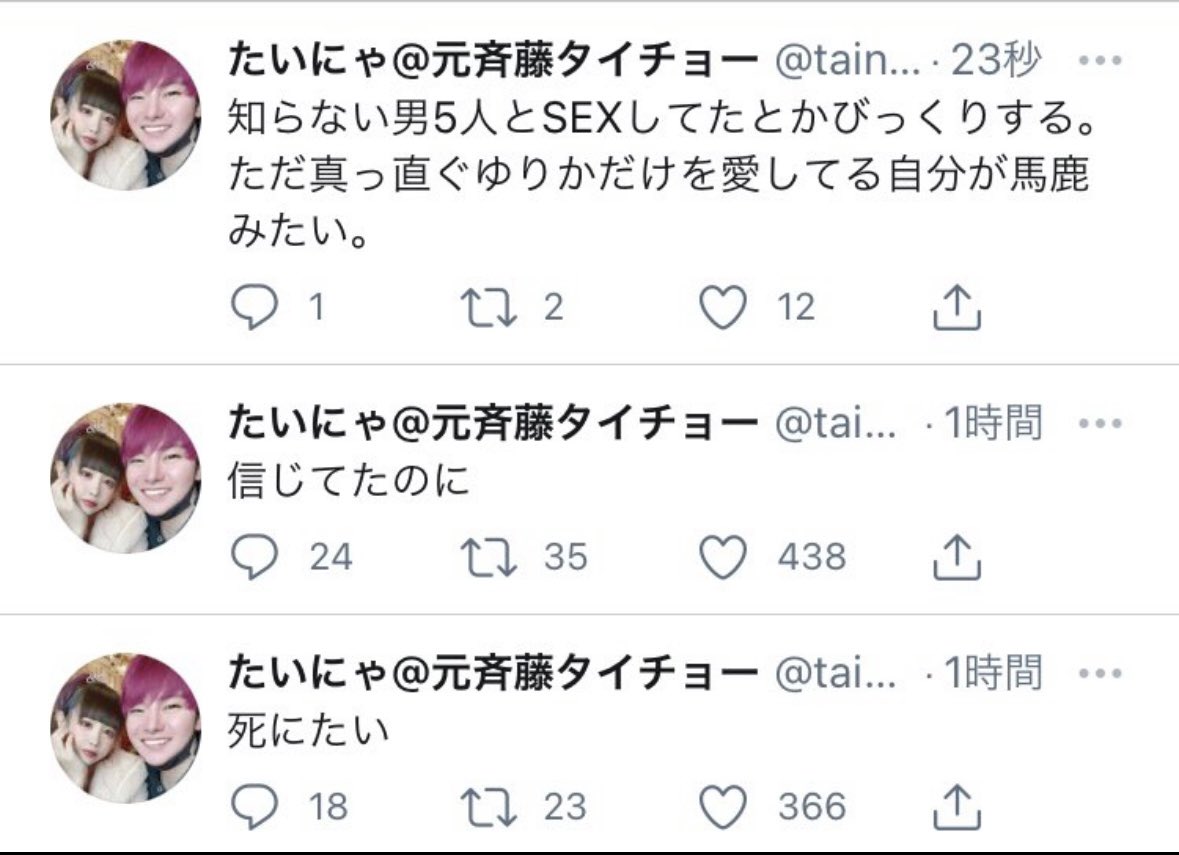This screenshot has height=855, width=1179.
Task: Open display name on the first tweet
Action: [x=493, y=59]
